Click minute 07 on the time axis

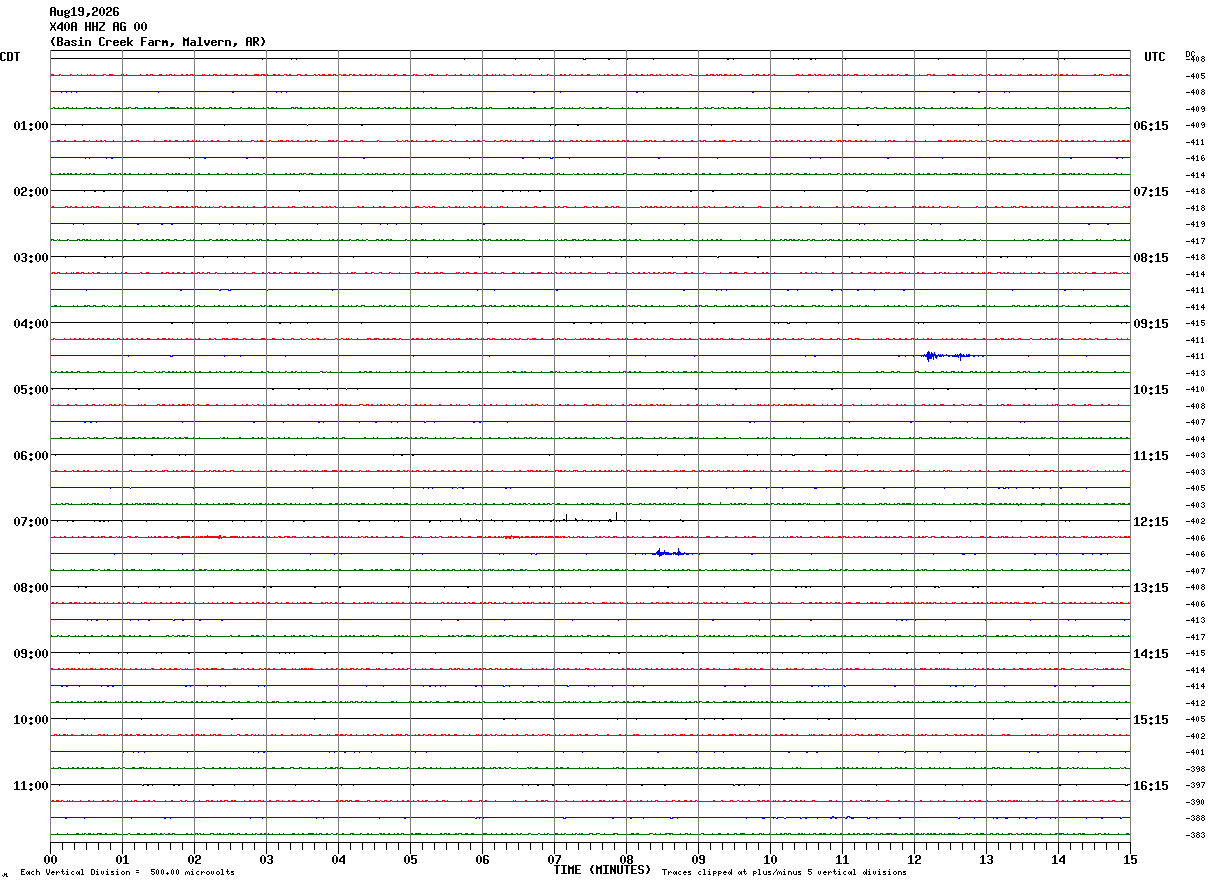555,859
